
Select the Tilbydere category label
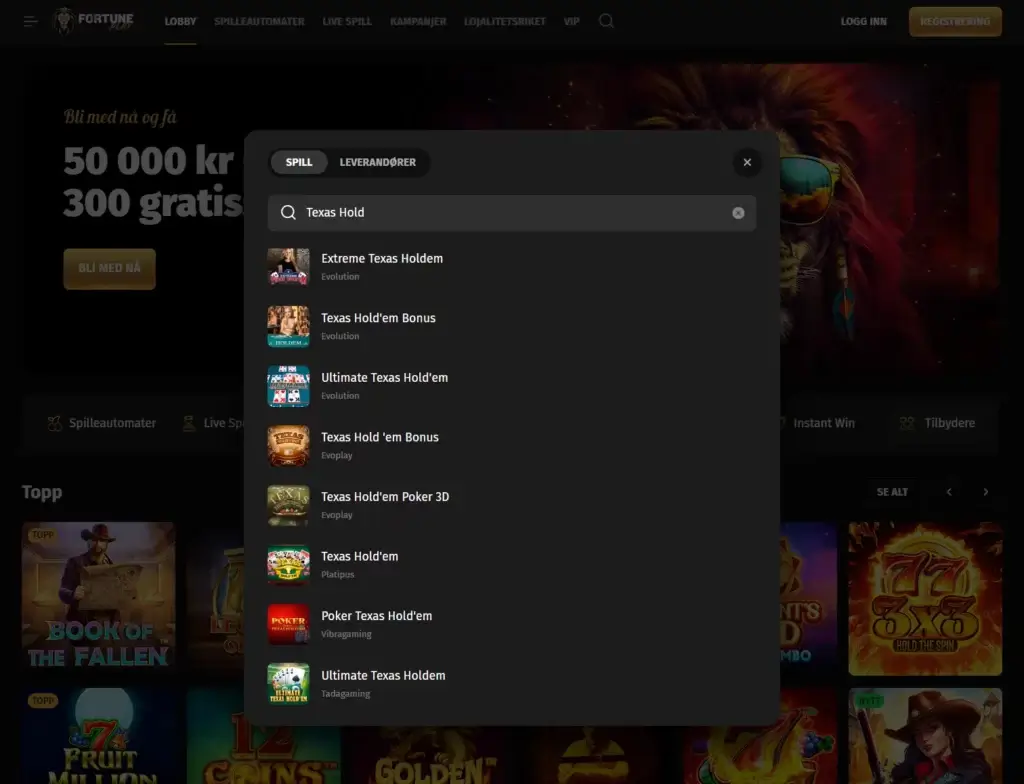point(950,423)
